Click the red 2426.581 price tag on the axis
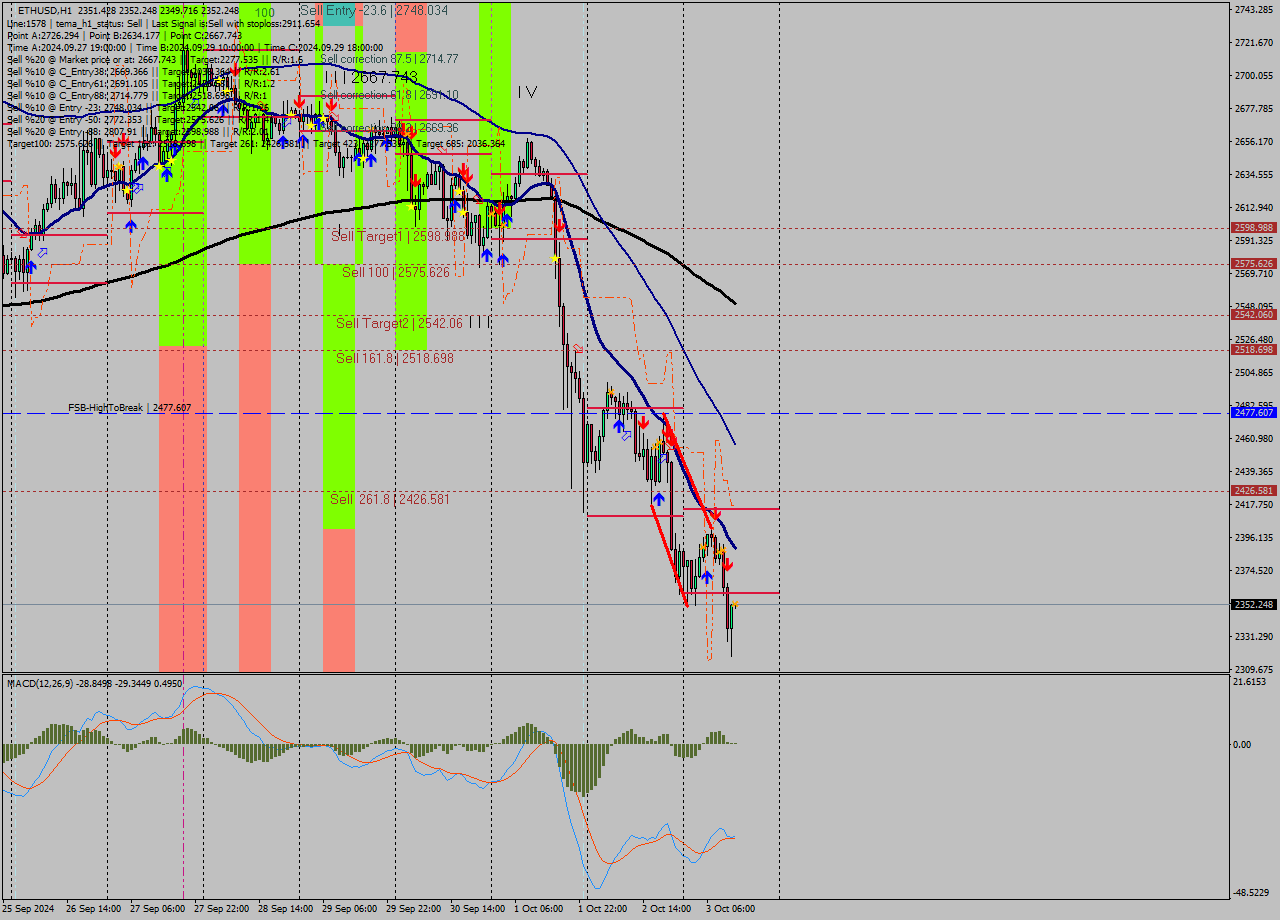Viewport: 1280px width, 920px height. click(x=1253, y=491)
